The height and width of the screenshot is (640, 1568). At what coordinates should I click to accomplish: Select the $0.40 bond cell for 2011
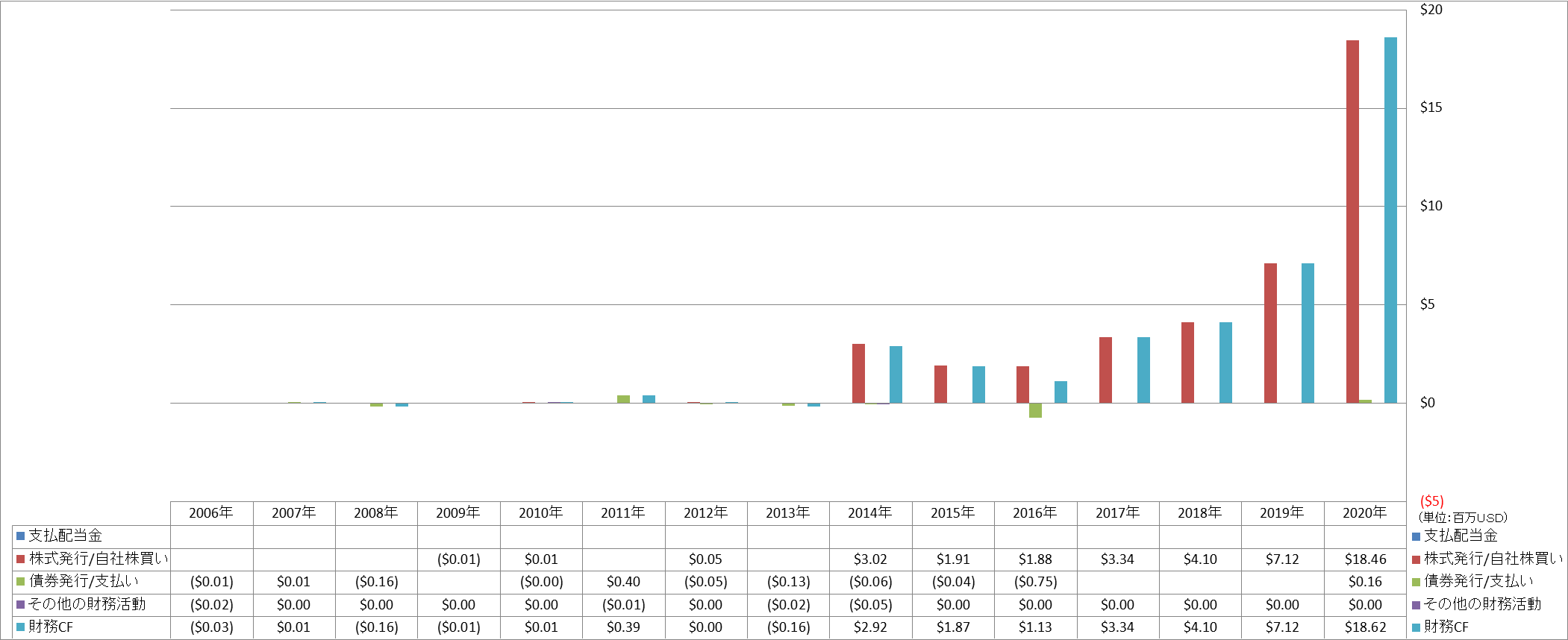623,582
